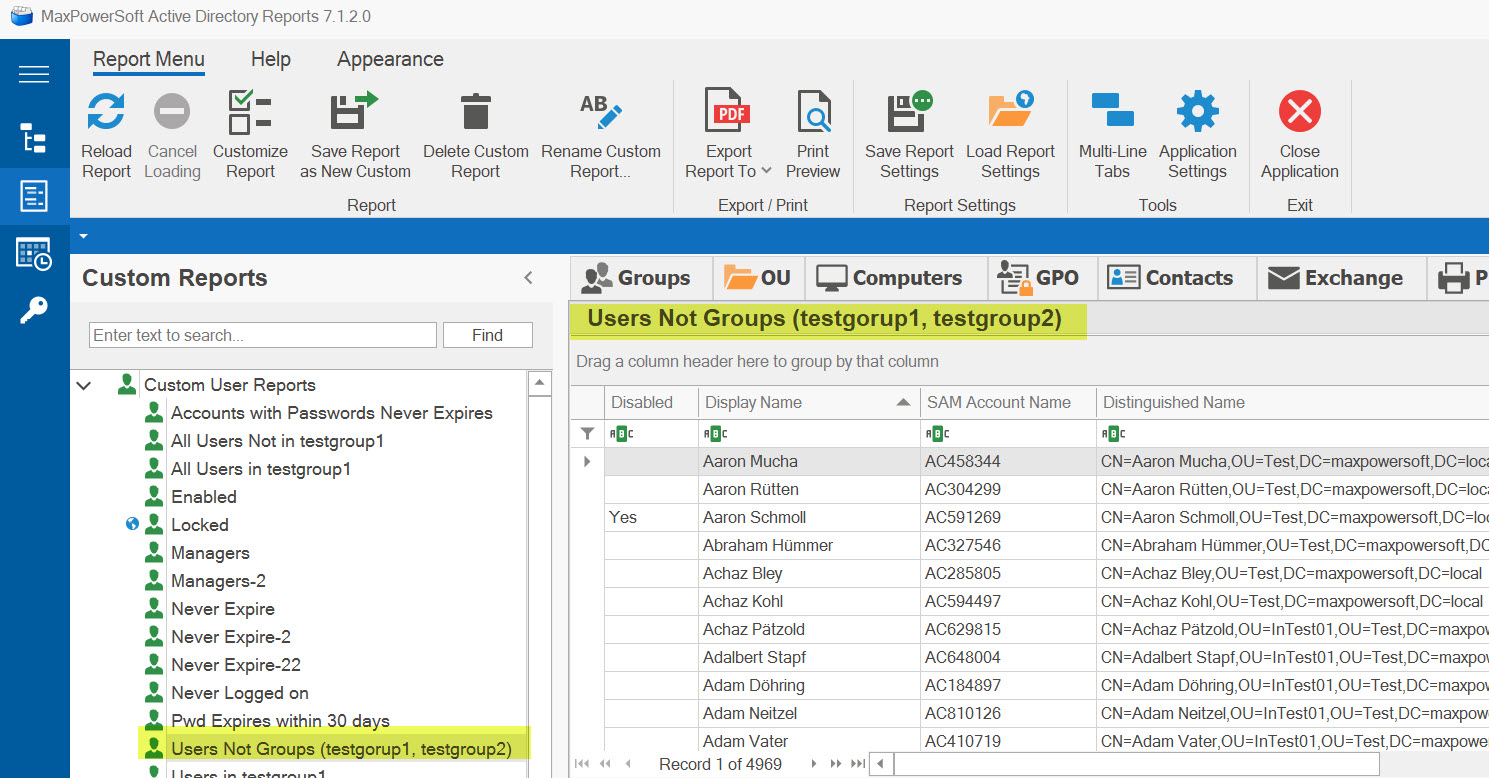Sort by Distinguished Name column
Image resolution: width=1489 pixels, height=778 pixels.
[1292, 403]
